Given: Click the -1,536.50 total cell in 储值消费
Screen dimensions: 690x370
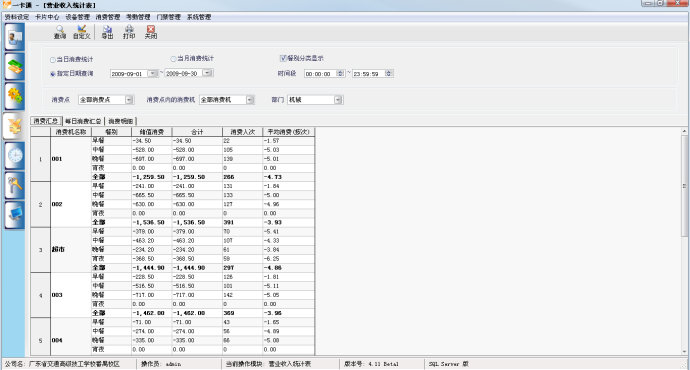Looking at the screenshot, I should tap(152, 222).
